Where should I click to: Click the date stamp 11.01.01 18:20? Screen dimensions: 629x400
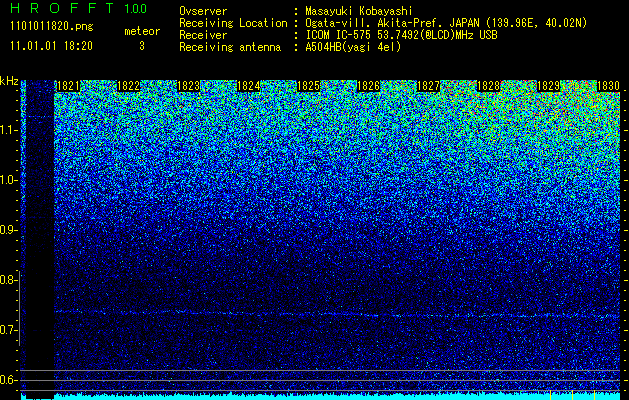51,46
